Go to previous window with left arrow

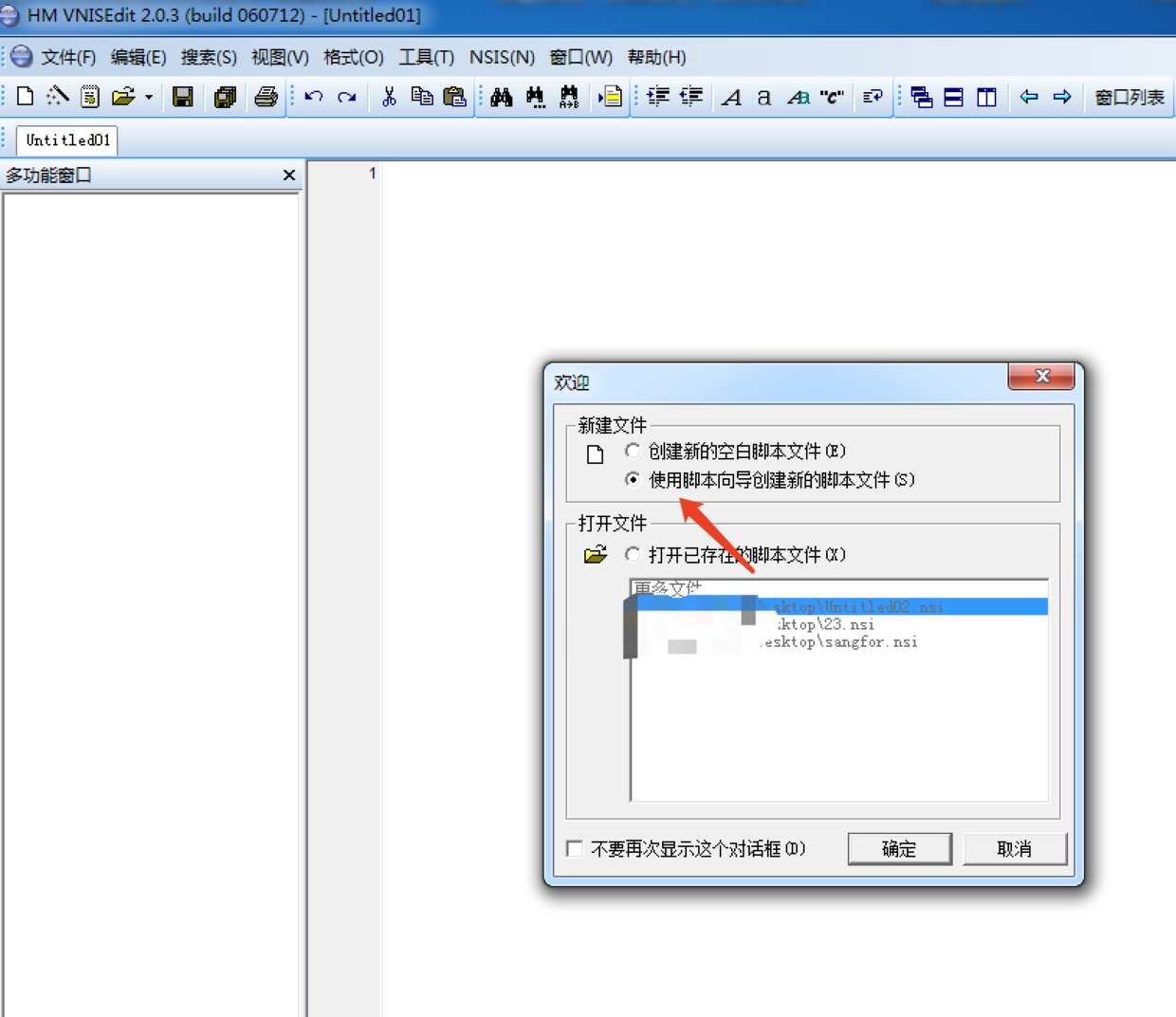tap(1029, 96)
